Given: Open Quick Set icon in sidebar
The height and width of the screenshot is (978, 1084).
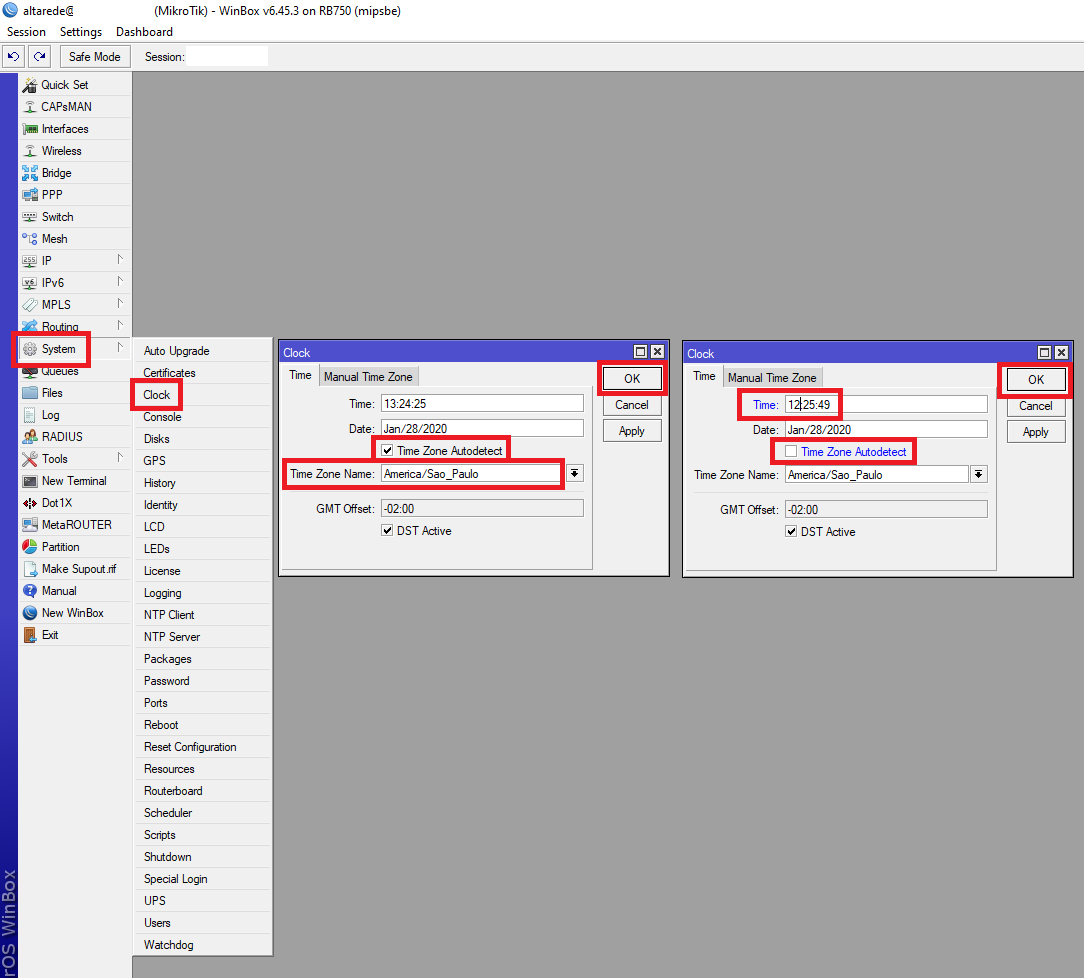Looking at the screenshot, I should [x=30, y=85].
